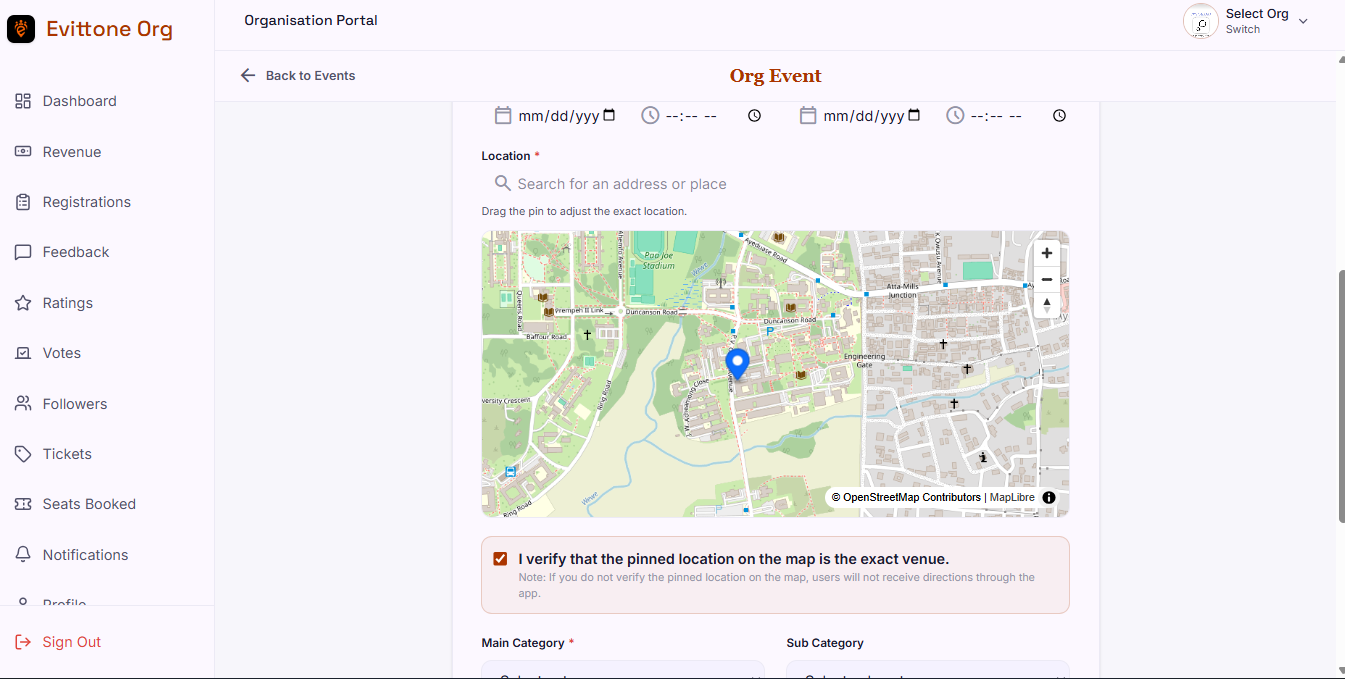Click the page vertical scrollbar
Viewport: 1345px width, 679px height.
click(x=1341, y=395)
